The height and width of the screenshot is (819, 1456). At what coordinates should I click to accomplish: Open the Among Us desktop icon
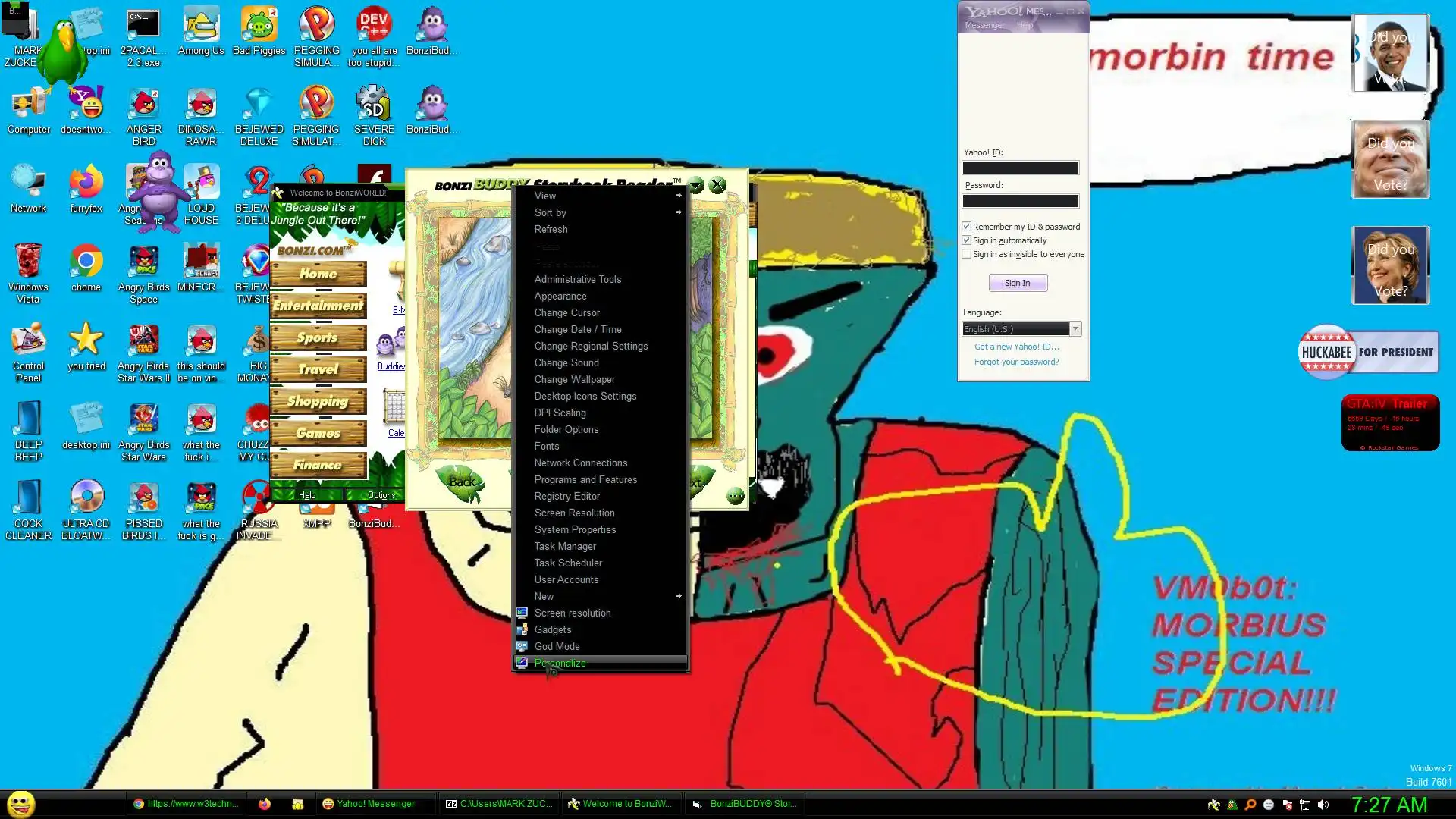click(x=201, y=27)
